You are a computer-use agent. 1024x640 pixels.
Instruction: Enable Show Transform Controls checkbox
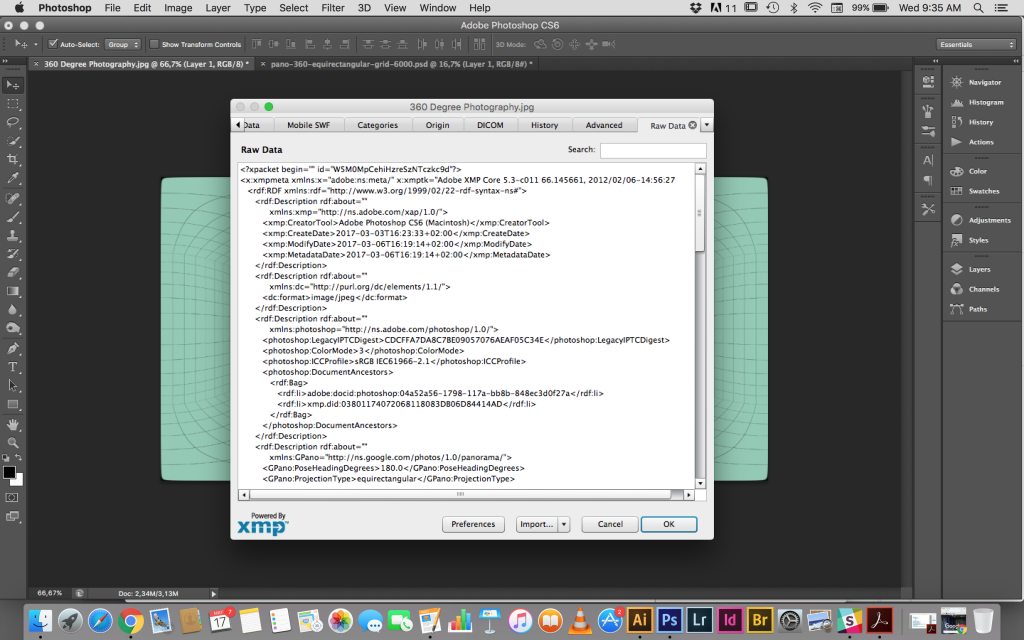(154, 44)
